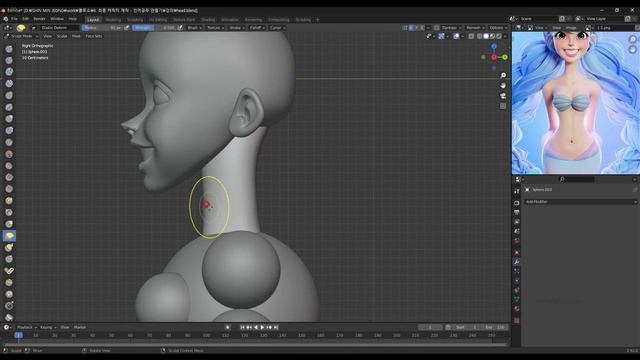Switch to wireframe viewport shading
Viewport: 640px width, 360px height.
pos(479,36)
